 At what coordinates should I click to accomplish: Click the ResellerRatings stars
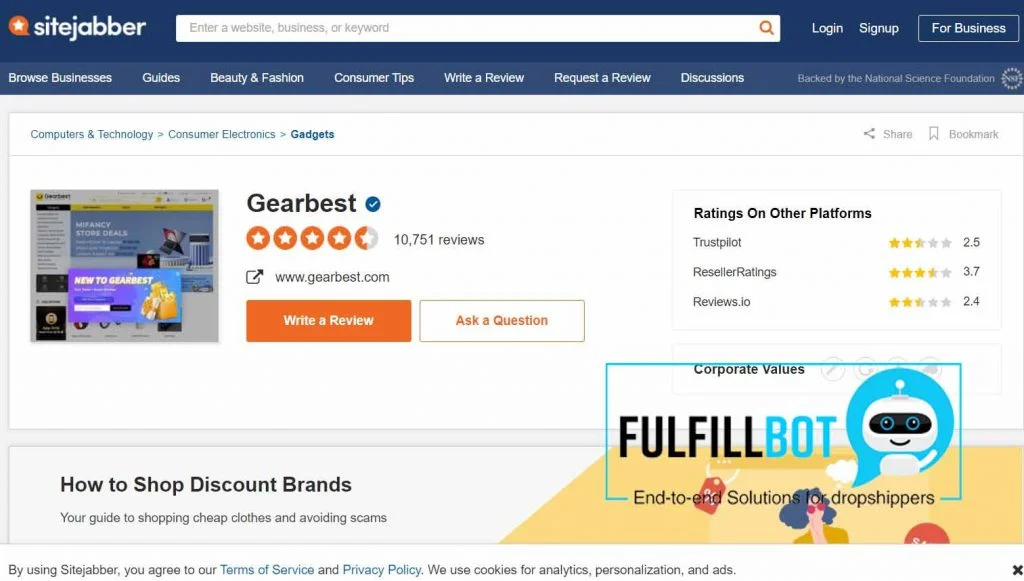coord(919,271)
